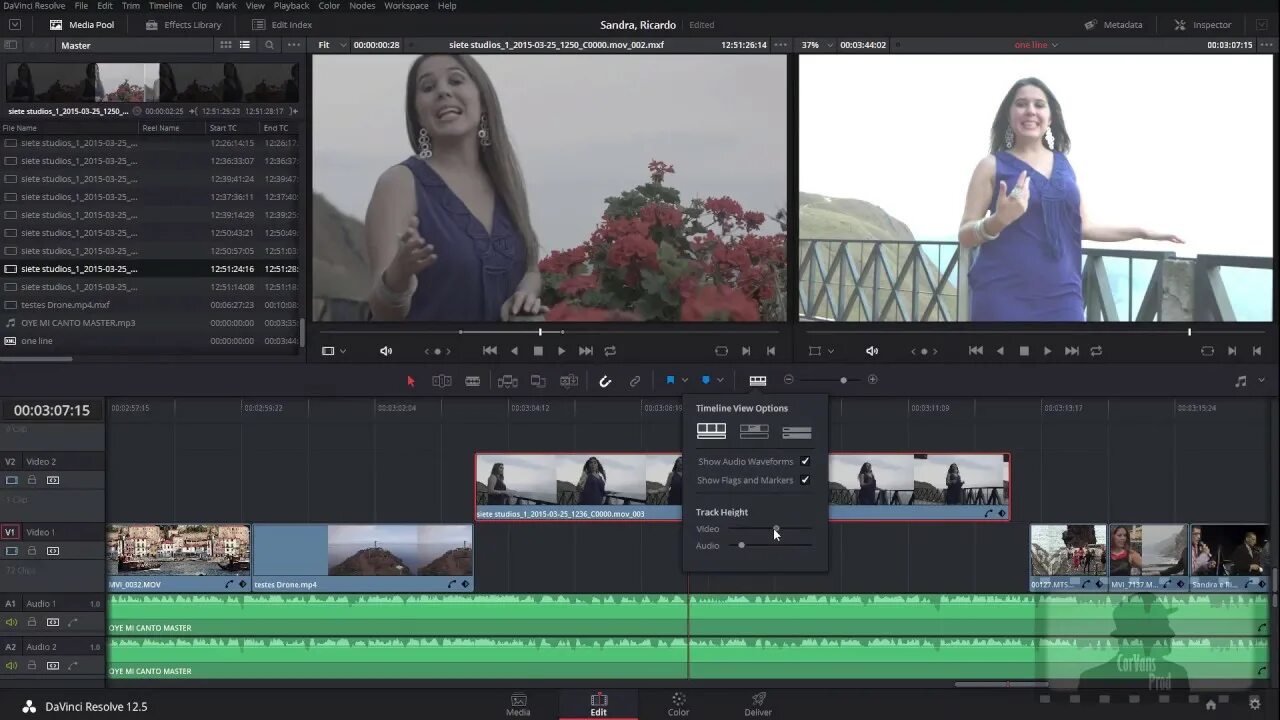Screen dimensions: 1280x720
Task: Adjust the timeline zoom slider
Action: (x=843, y=380)
